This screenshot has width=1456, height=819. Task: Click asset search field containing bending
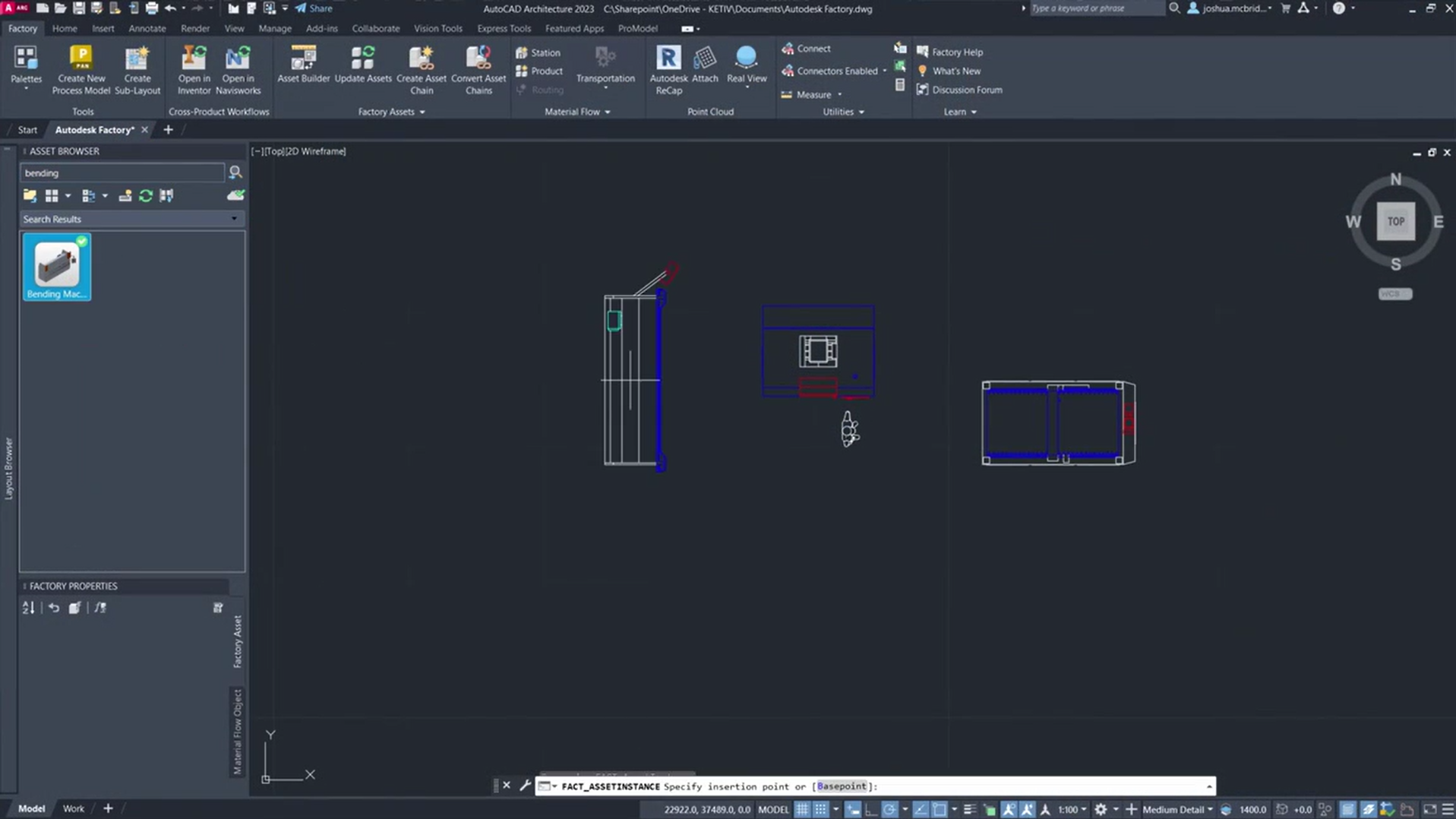tap(122, 172)
